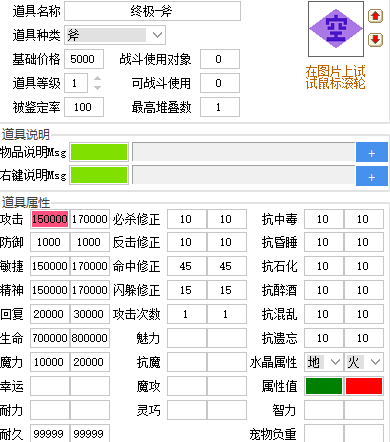Click the first 抗混乱 field
Image resolution: width=390 pixels, height=442 pixels.
324,314
